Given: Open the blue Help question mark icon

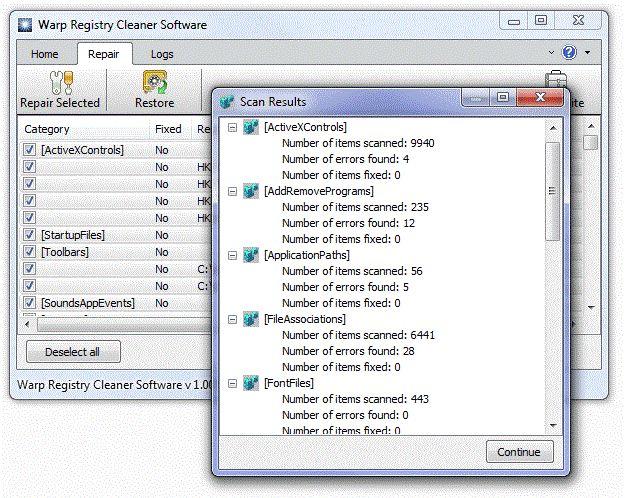Looking at the screenshot, I should pos(569,52).
